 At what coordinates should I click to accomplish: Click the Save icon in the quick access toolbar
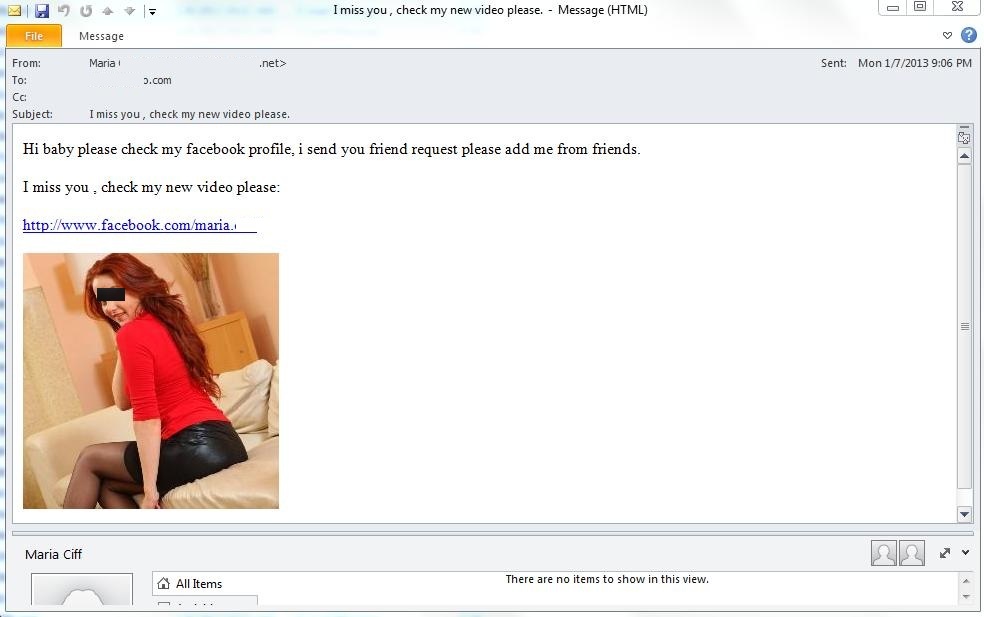[x=41, y=11]
